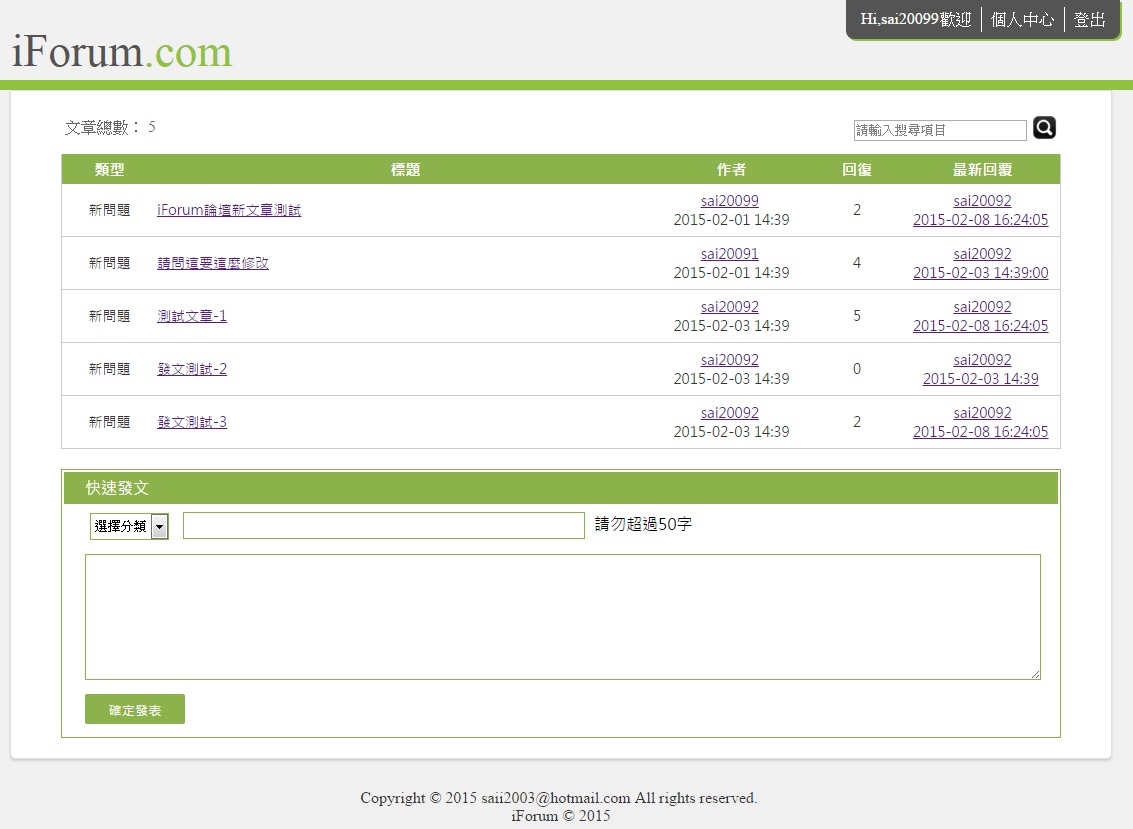The image size is (1133, 829).
Task: Click the textarea resize grip corner
Action: (x=1035, y=674)
